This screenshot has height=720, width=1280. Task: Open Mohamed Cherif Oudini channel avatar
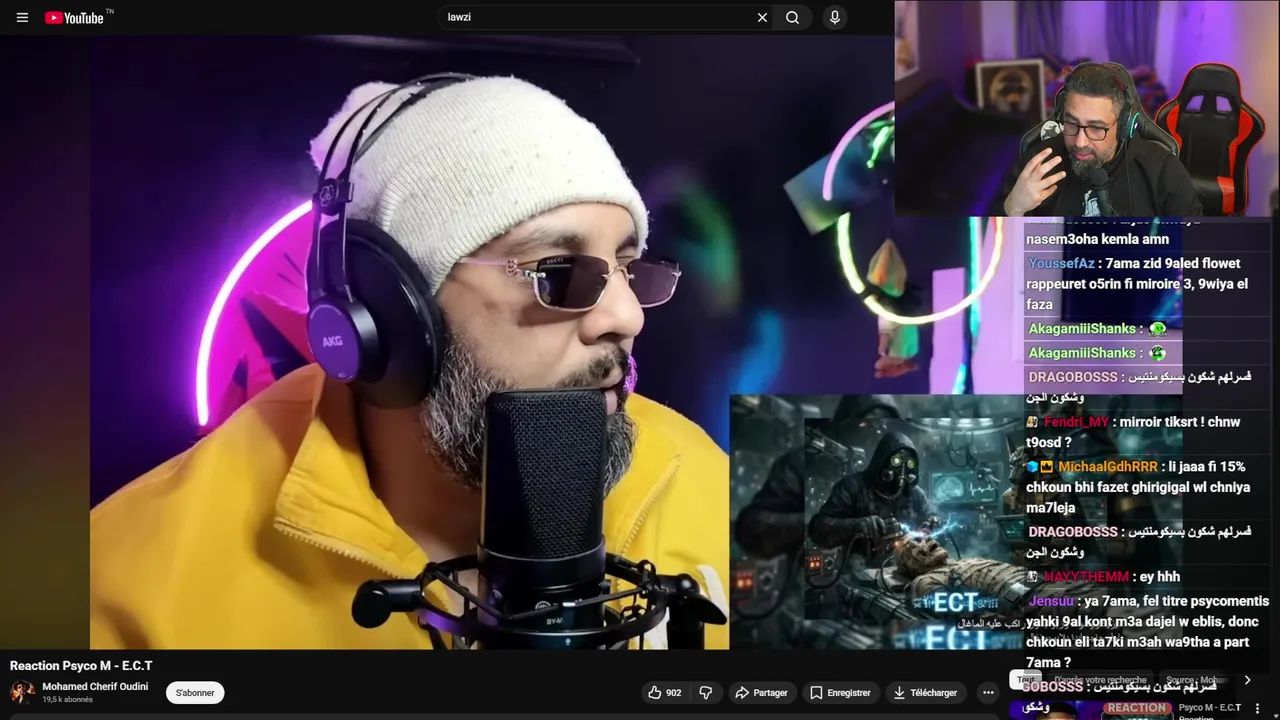[22, 692]
